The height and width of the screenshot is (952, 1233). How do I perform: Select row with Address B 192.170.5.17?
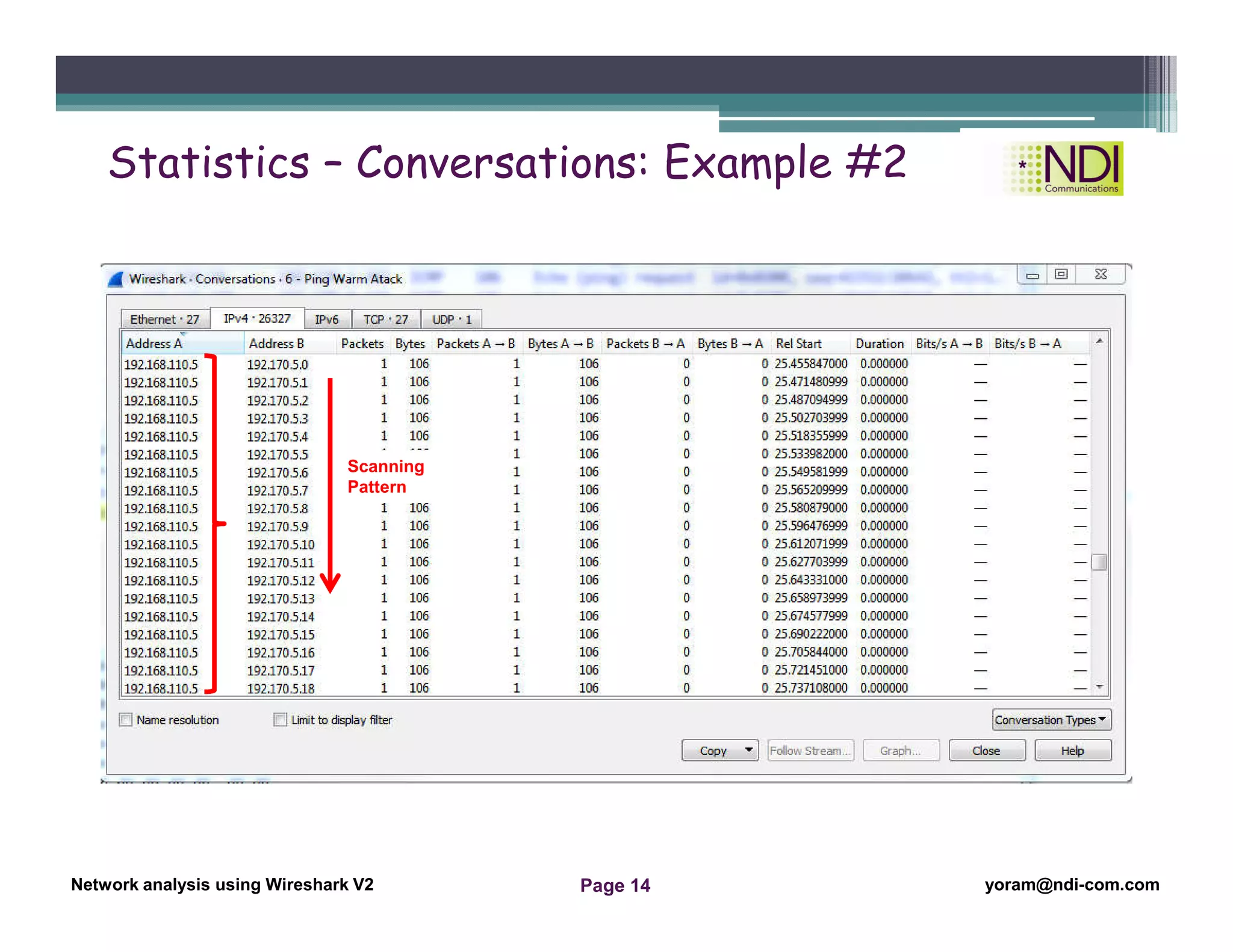pyautogui.click(x=606, y=670)
